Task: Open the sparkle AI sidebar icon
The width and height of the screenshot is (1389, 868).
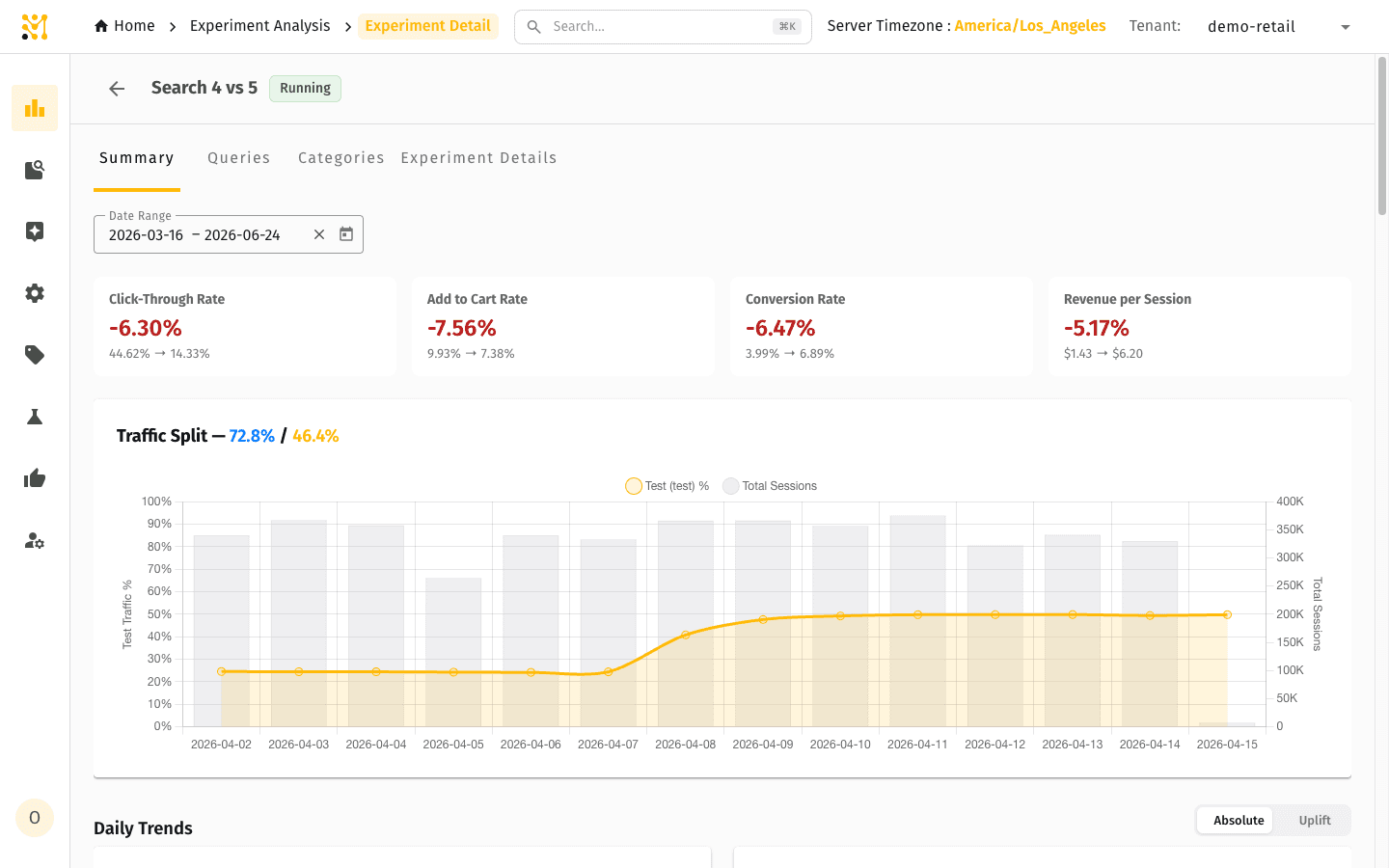Action: coord(35,231)
